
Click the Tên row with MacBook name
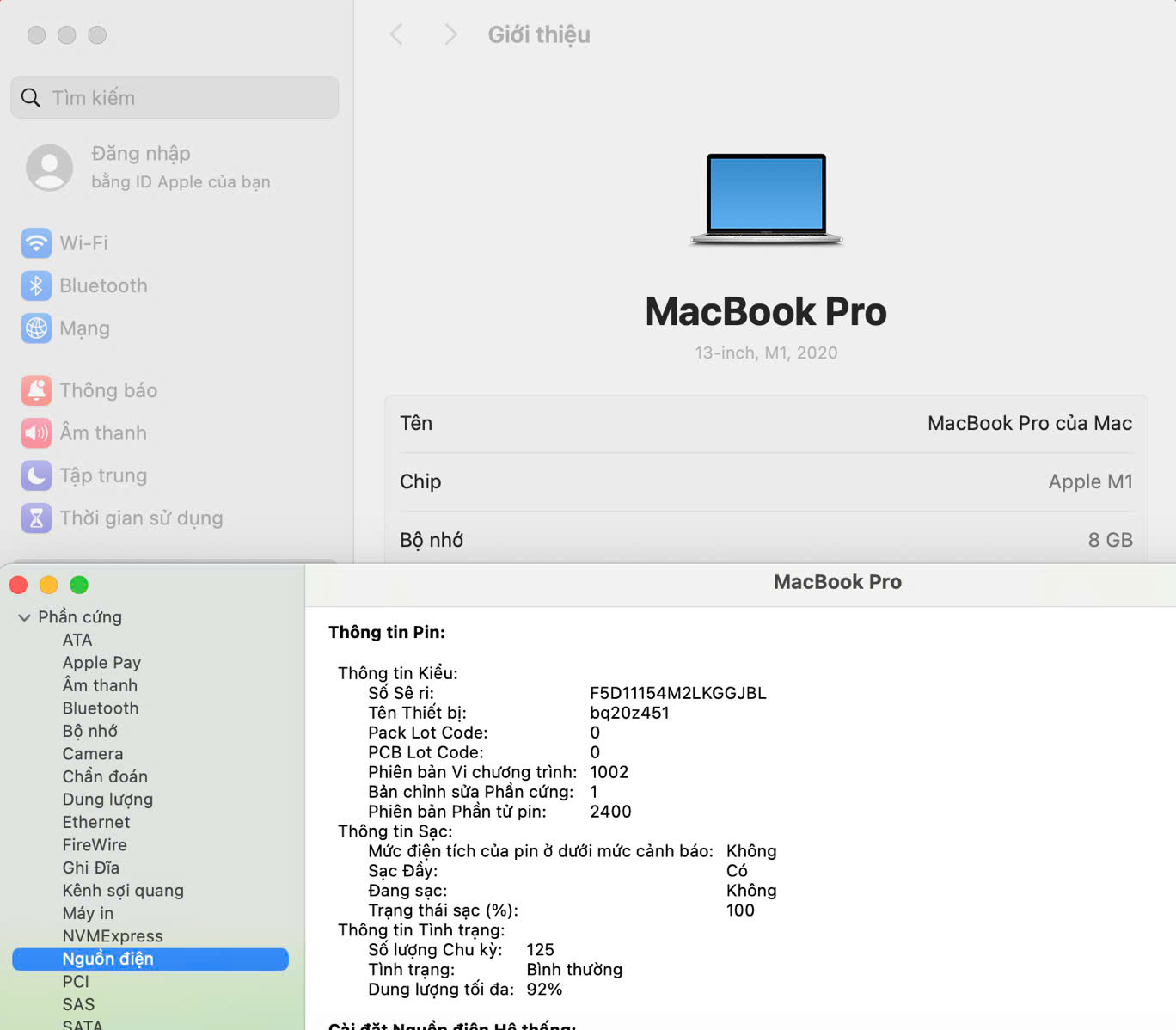pos(765,423)
